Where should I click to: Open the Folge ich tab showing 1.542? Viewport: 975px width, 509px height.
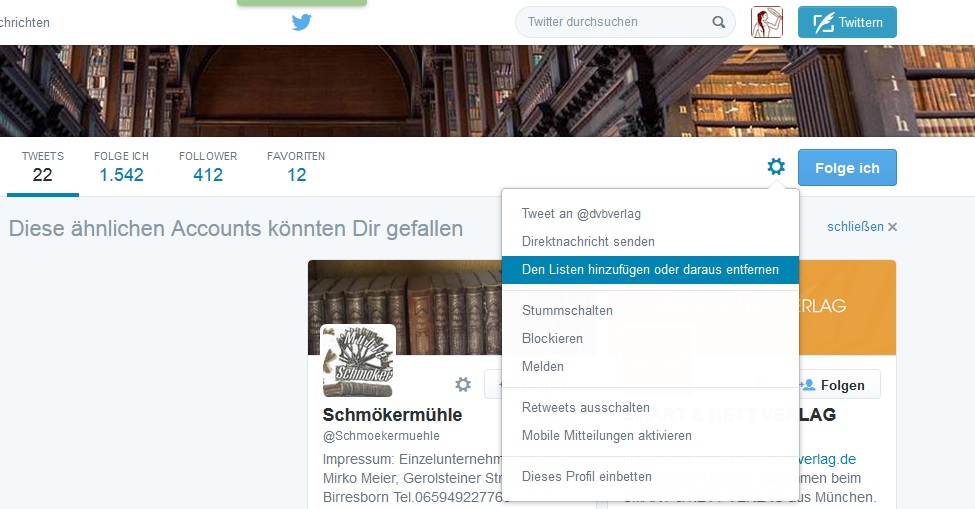121,167
